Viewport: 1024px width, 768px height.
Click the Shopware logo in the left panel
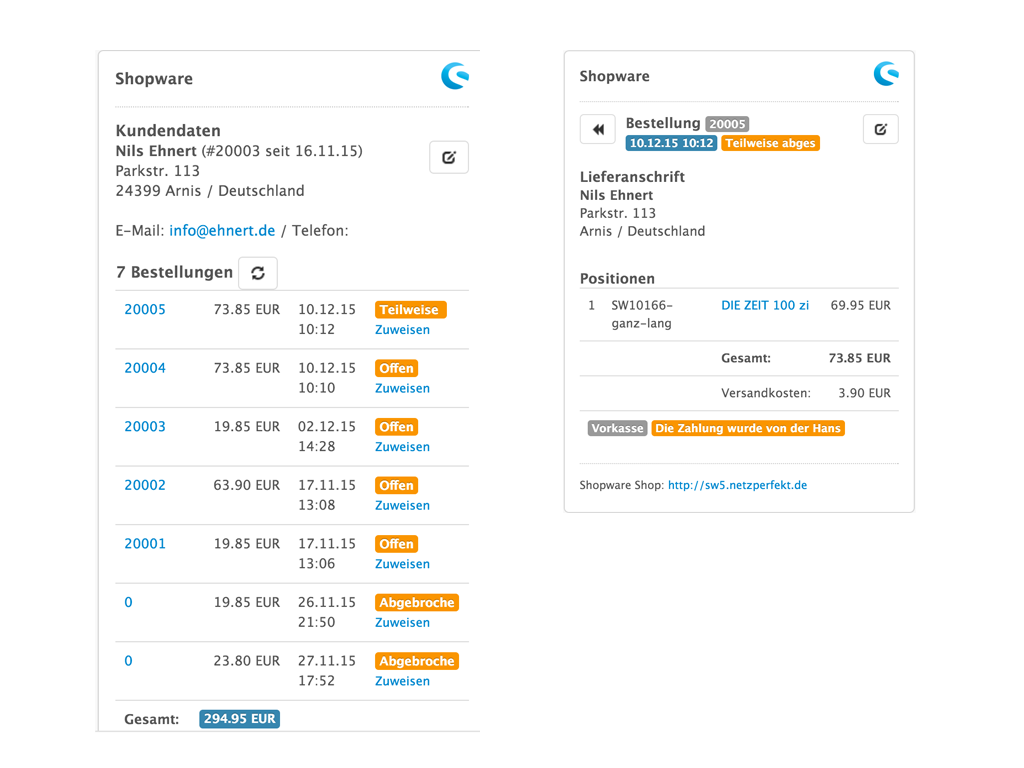click(455, 76)
